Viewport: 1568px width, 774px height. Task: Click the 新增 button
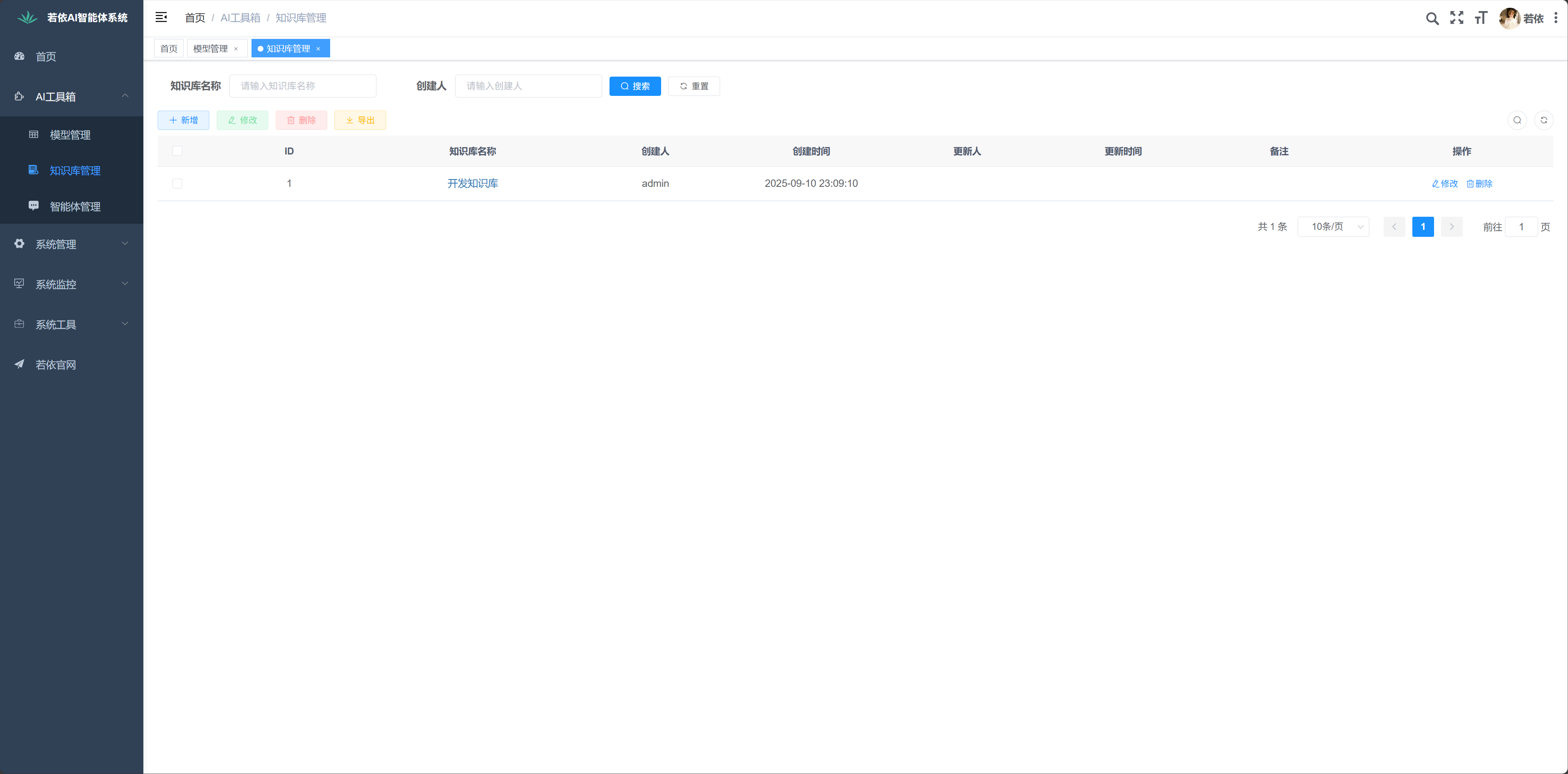183,120
